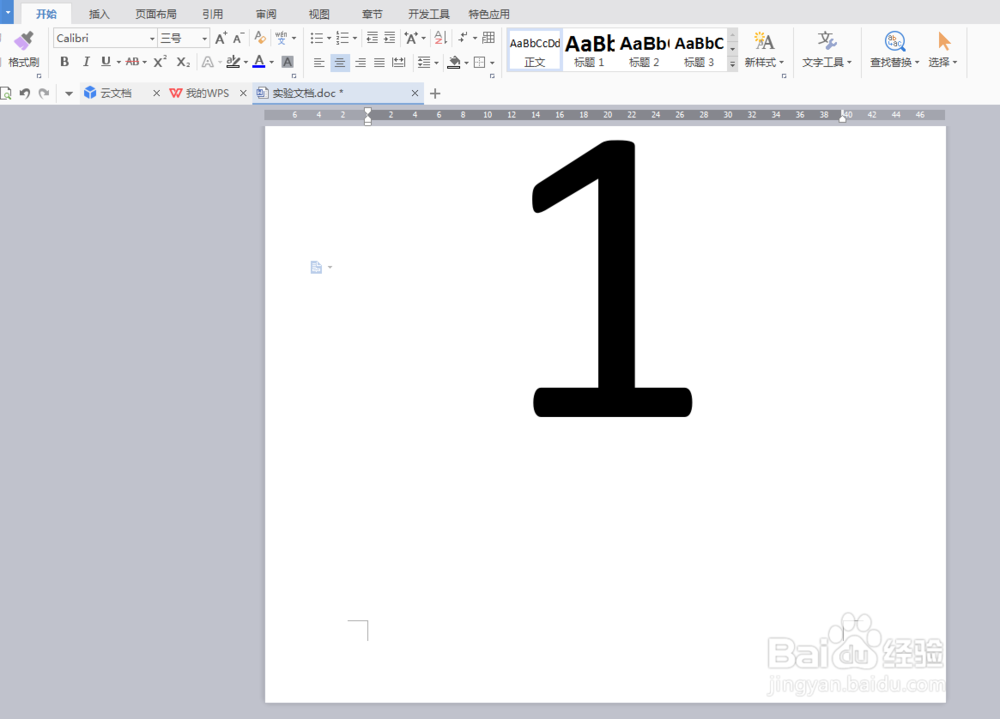The height and width of the screenshot is (719, 1000).
Task: Switch to the 云文档 document tab
Action: point(115,93)
